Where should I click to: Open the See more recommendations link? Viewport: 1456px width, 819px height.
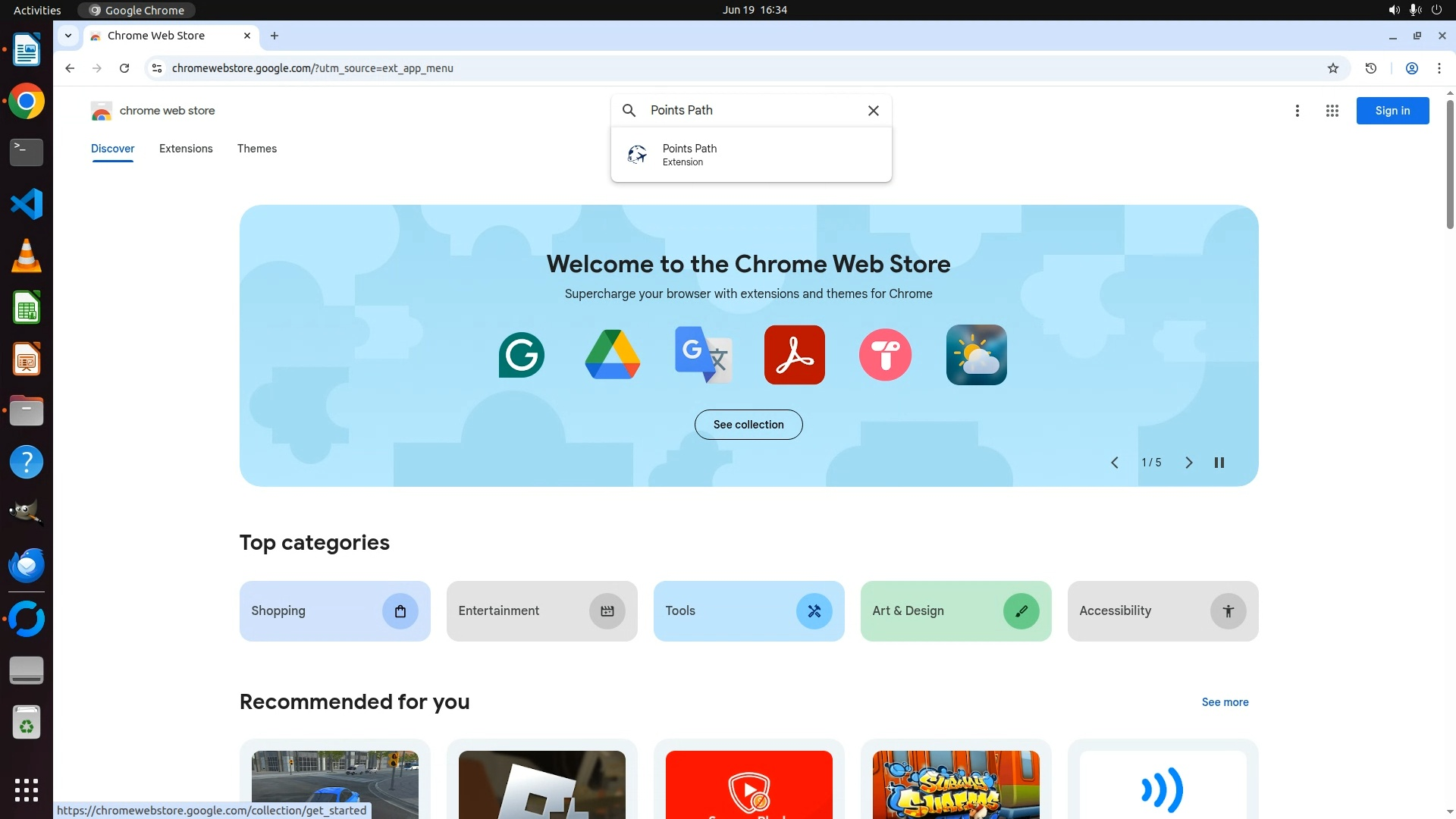point(1225,702)
